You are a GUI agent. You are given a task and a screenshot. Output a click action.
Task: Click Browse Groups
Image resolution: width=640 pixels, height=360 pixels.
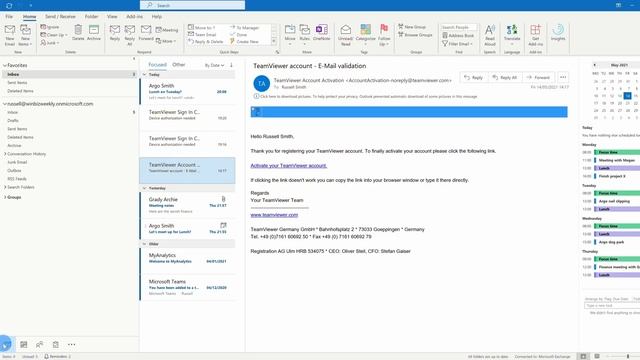[x=415, y=35]
